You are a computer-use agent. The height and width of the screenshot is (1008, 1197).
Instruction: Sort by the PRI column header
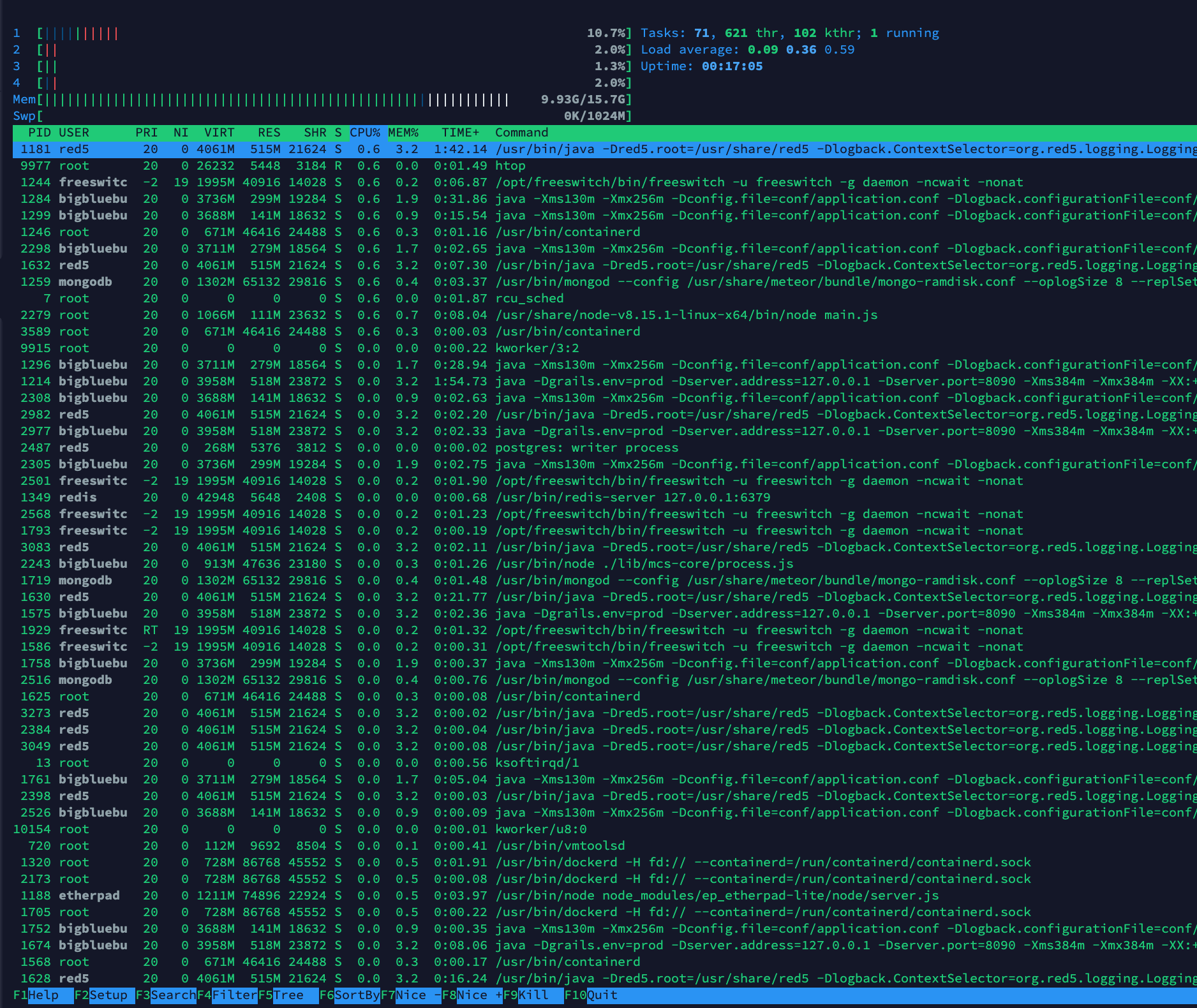tap(147, 133)
